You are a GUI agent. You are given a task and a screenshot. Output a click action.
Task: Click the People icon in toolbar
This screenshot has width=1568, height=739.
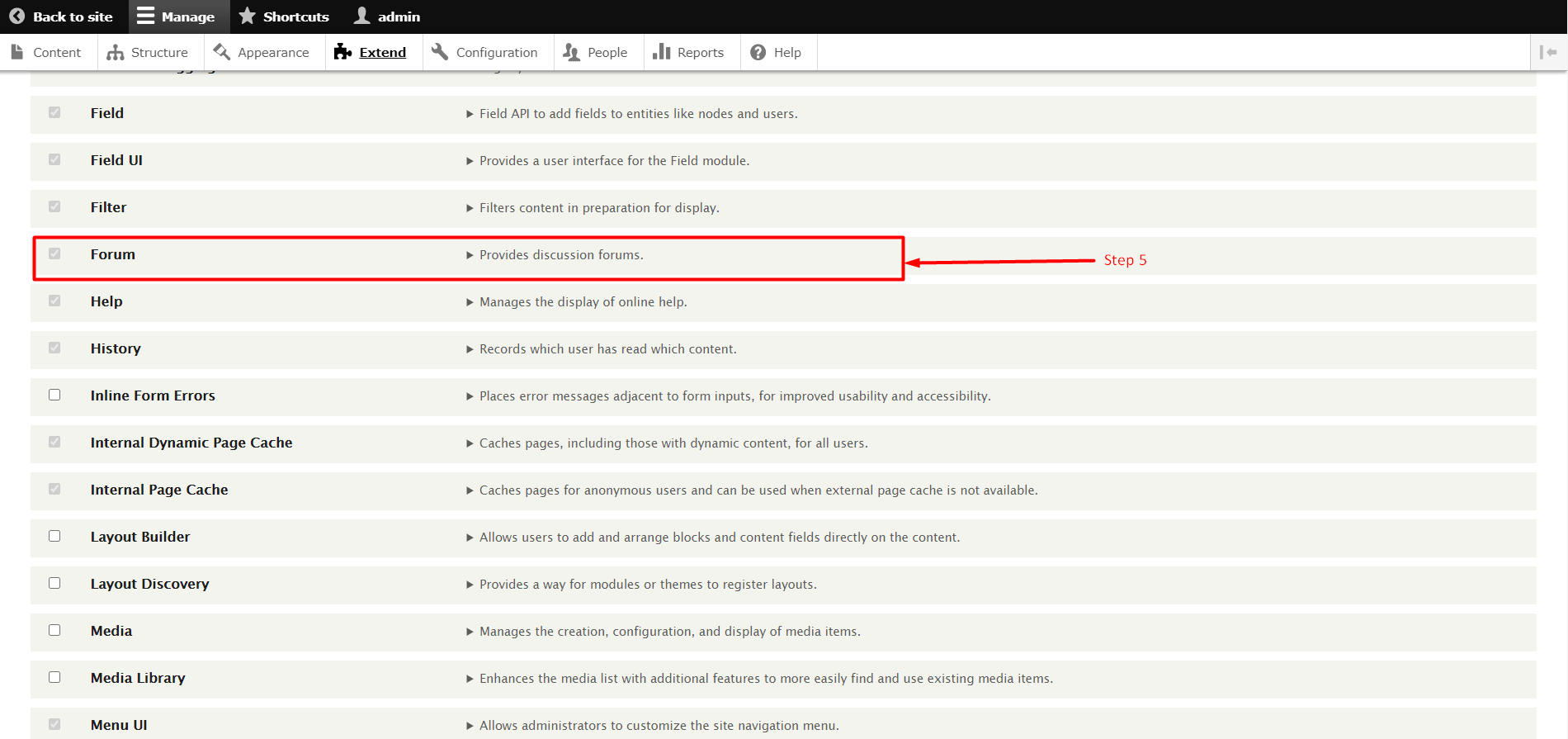click(571, 52)
